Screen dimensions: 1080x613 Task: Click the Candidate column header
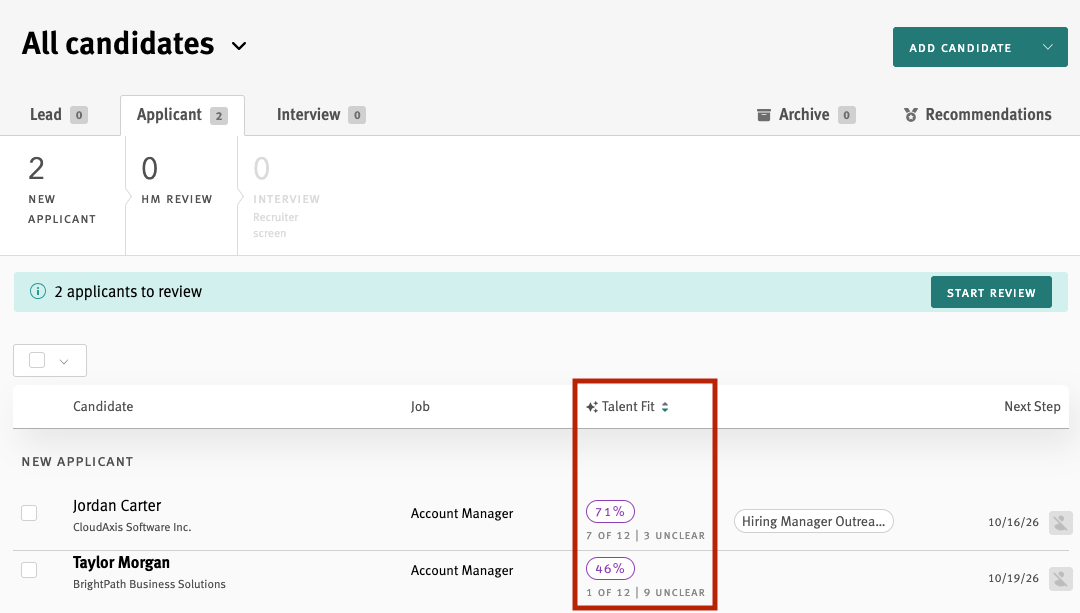103,406
